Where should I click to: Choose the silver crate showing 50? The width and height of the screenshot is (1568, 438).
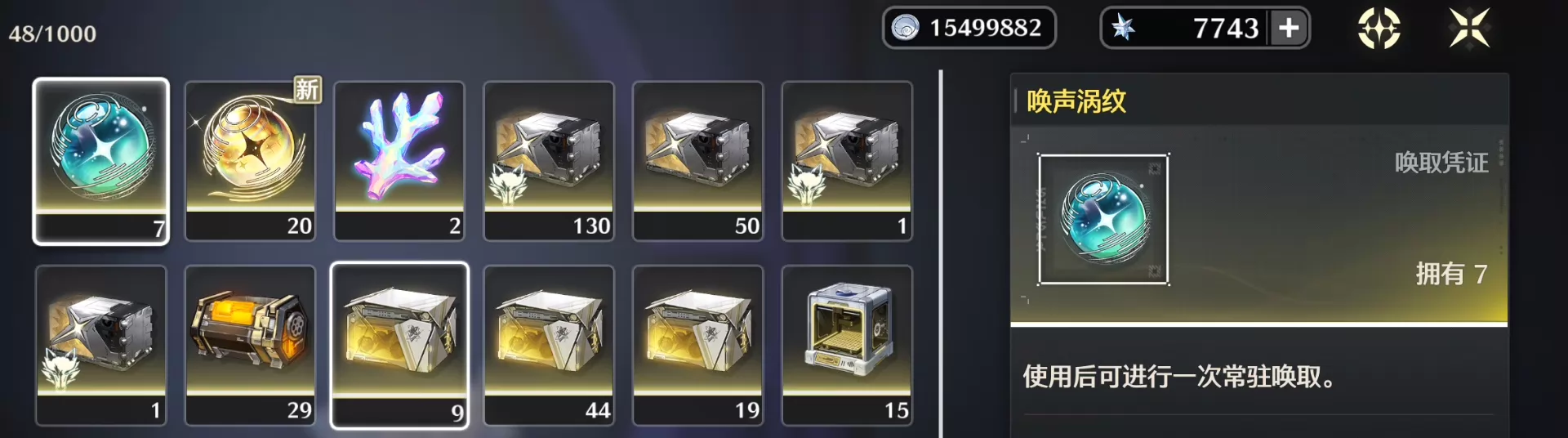(698, 161)
